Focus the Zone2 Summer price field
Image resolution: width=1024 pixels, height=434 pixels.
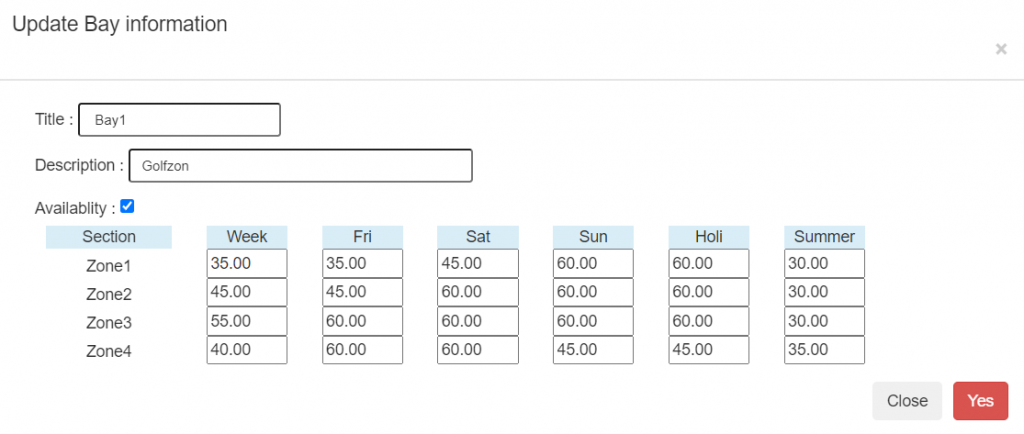tap(824, 293)
